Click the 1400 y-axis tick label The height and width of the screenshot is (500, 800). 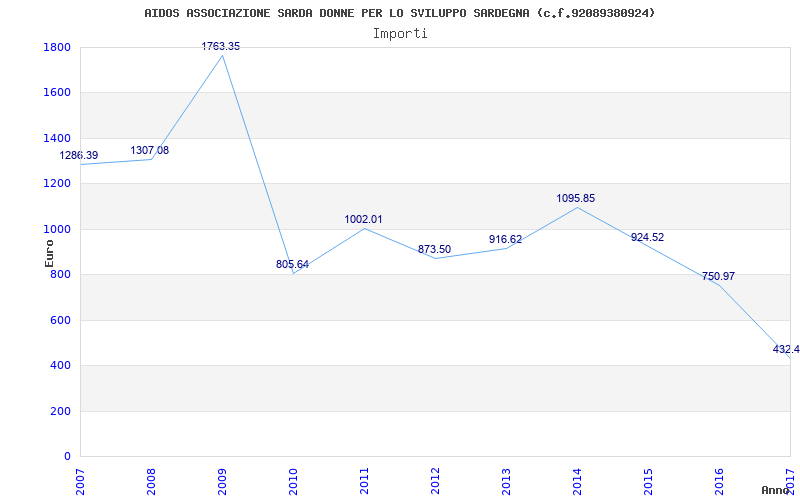[57, 138]
